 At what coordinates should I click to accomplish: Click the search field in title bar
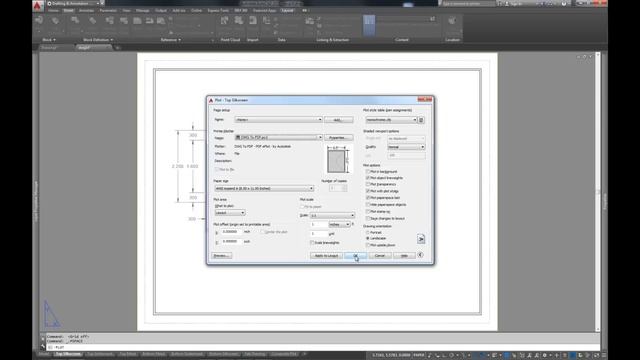click(x=468, y=3)
